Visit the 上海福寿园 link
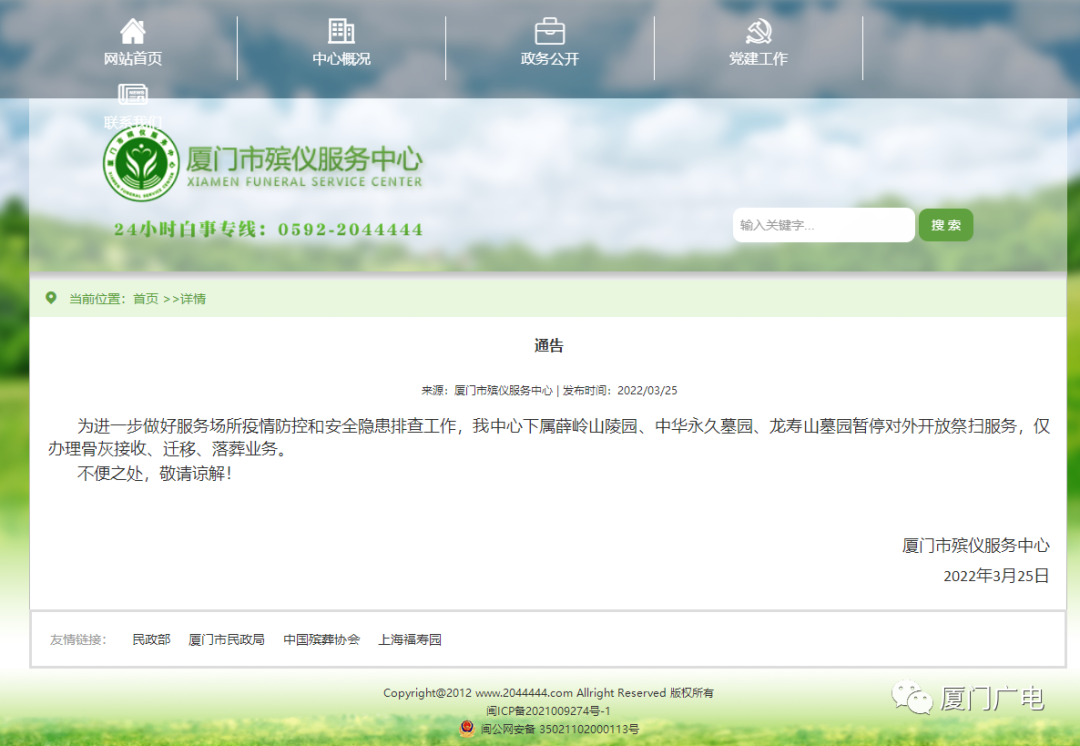 pos(409,639)
